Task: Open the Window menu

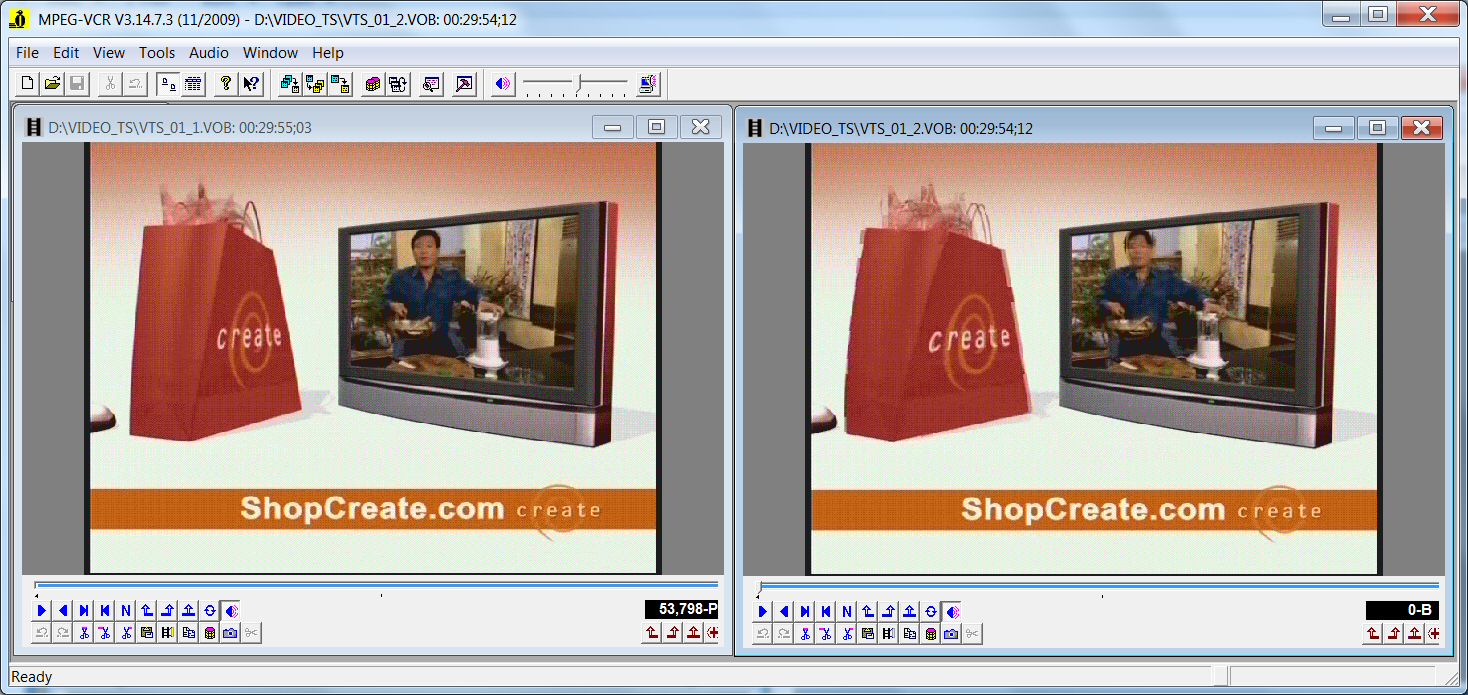Action: point(270,52)
